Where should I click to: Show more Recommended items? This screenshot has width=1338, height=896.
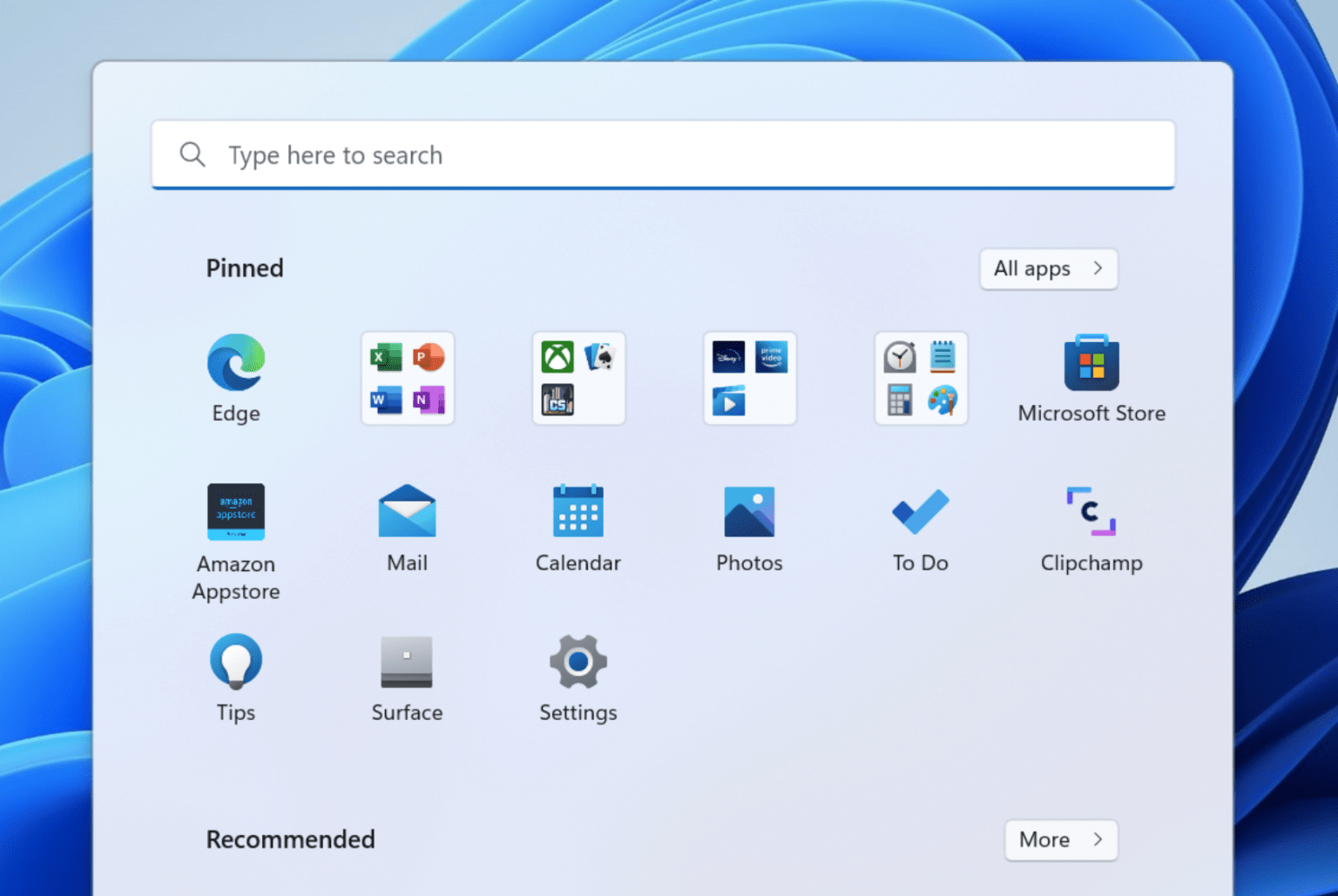click(x=1060, y=839)
